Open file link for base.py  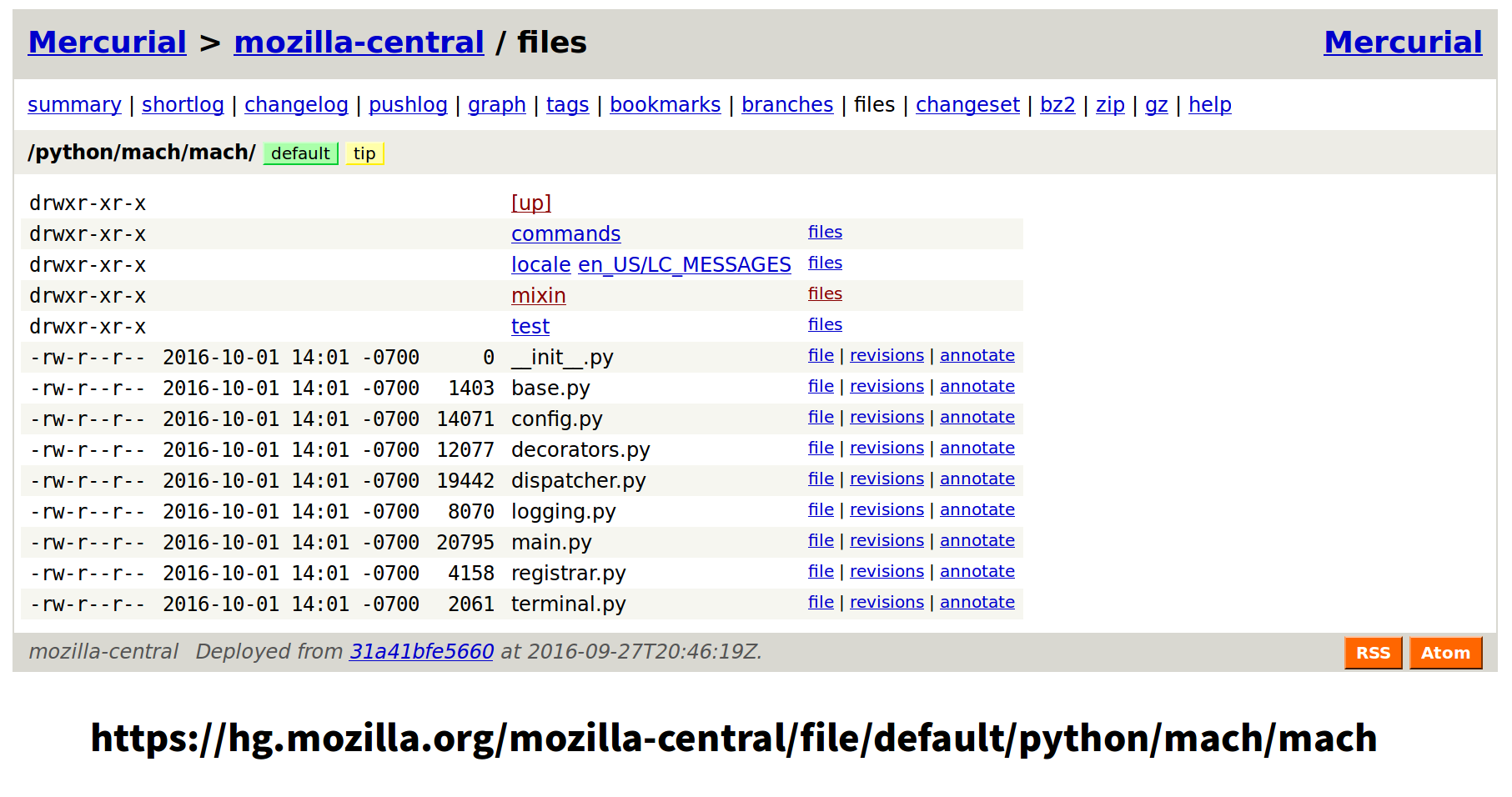click(821, 386)
